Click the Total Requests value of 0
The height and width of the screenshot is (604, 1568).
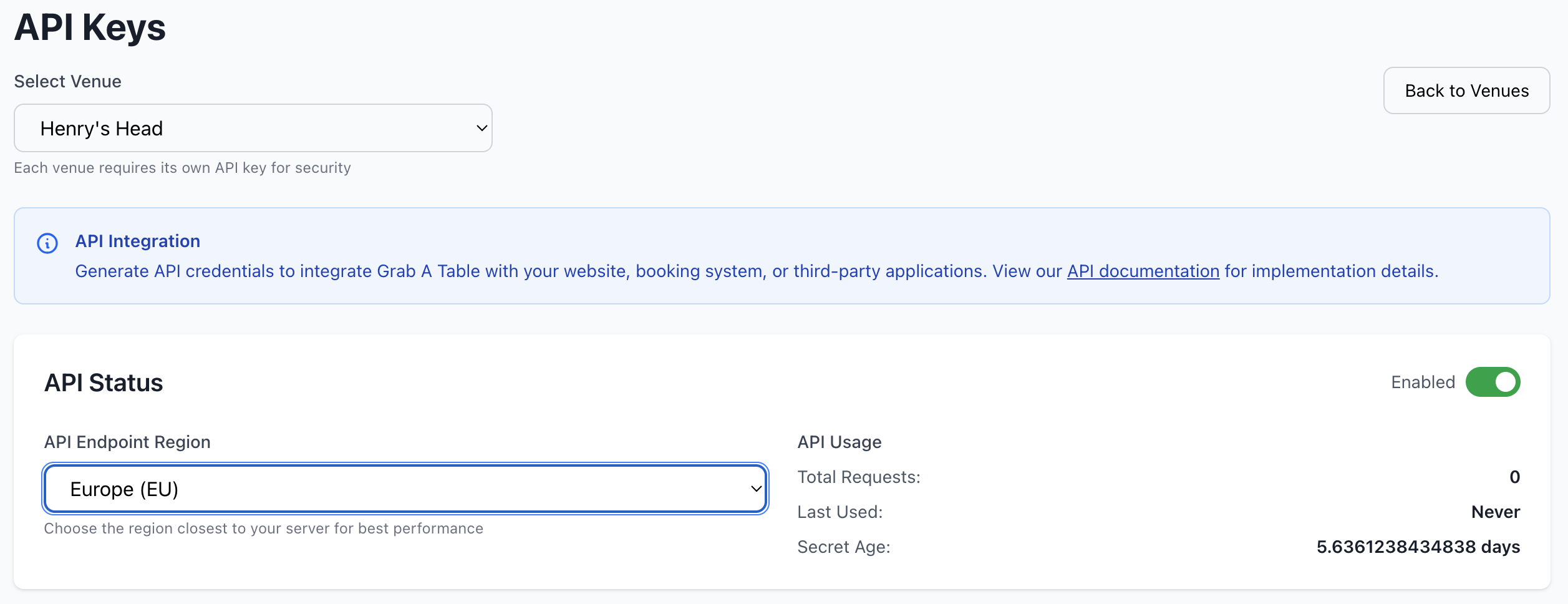(1514, 477)
